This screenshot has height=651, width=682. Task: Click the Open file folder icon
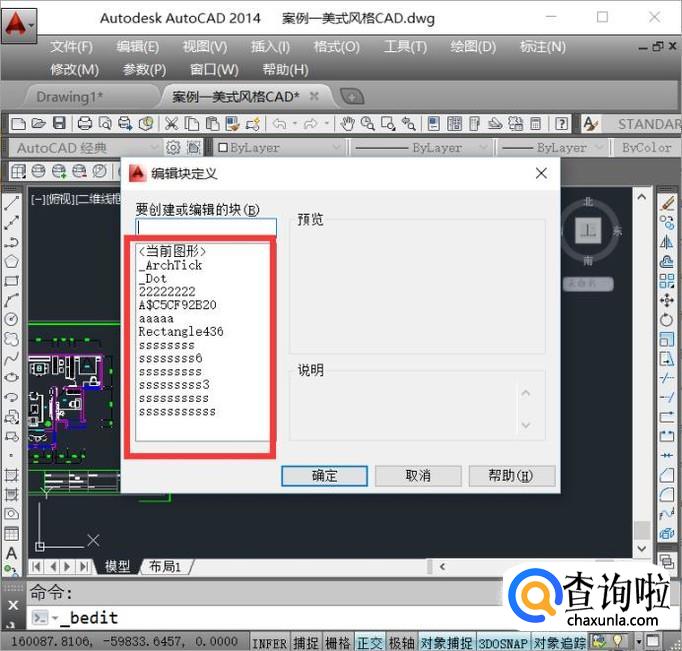point(38,124)
